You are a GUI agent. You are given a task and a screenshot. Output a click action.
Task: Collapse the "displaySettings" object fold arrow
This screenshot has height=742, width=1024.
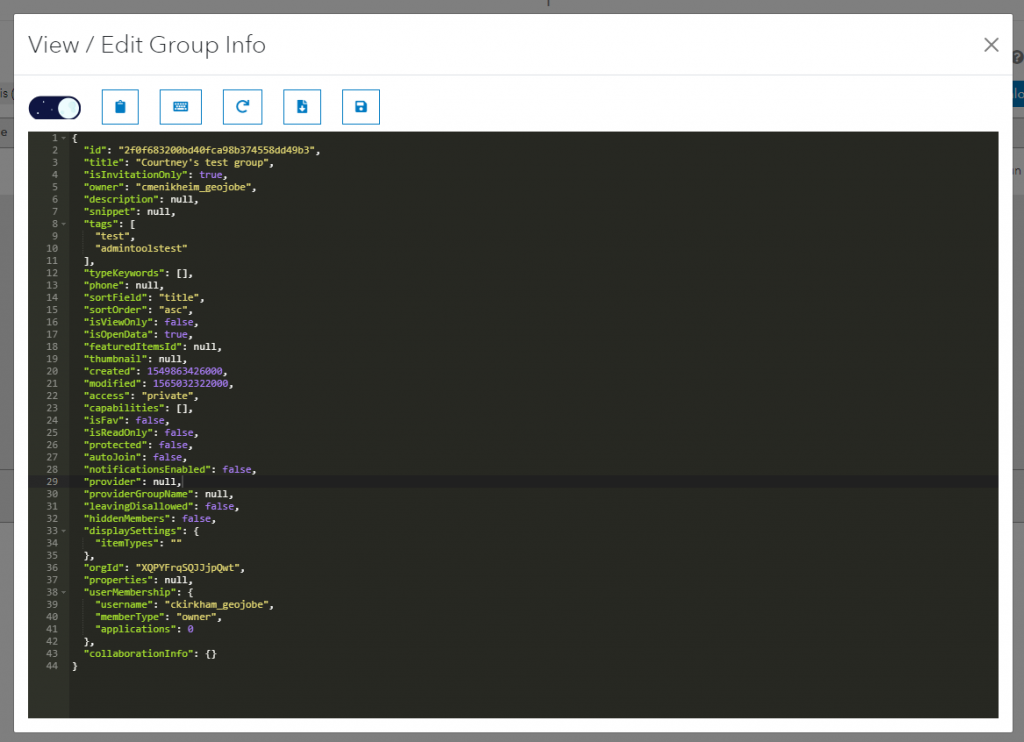[x=64, y=531]
